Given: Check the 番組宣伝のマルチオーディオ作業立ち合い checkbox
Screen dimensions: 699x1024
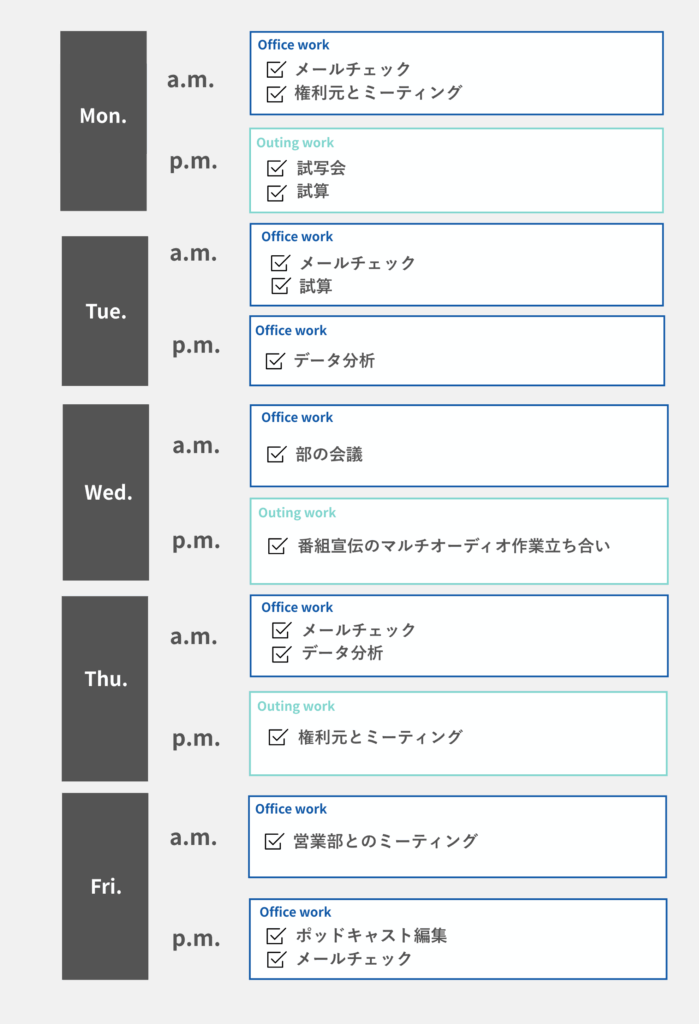Looking at the screenshot, I should click(x=278, y=546).
